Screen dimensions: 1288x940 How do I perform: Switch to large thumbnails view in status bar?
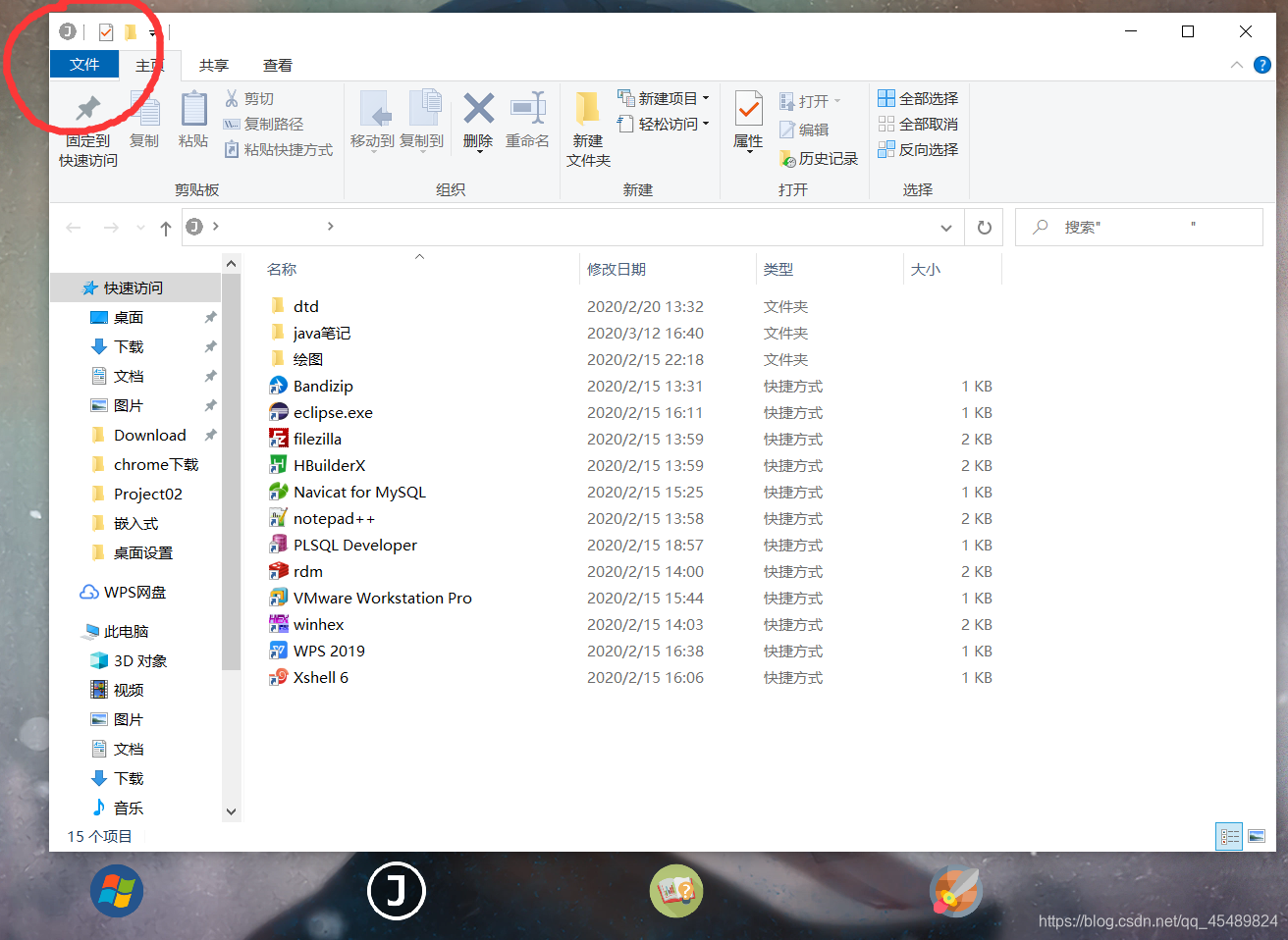click(x=1258, y=836)
